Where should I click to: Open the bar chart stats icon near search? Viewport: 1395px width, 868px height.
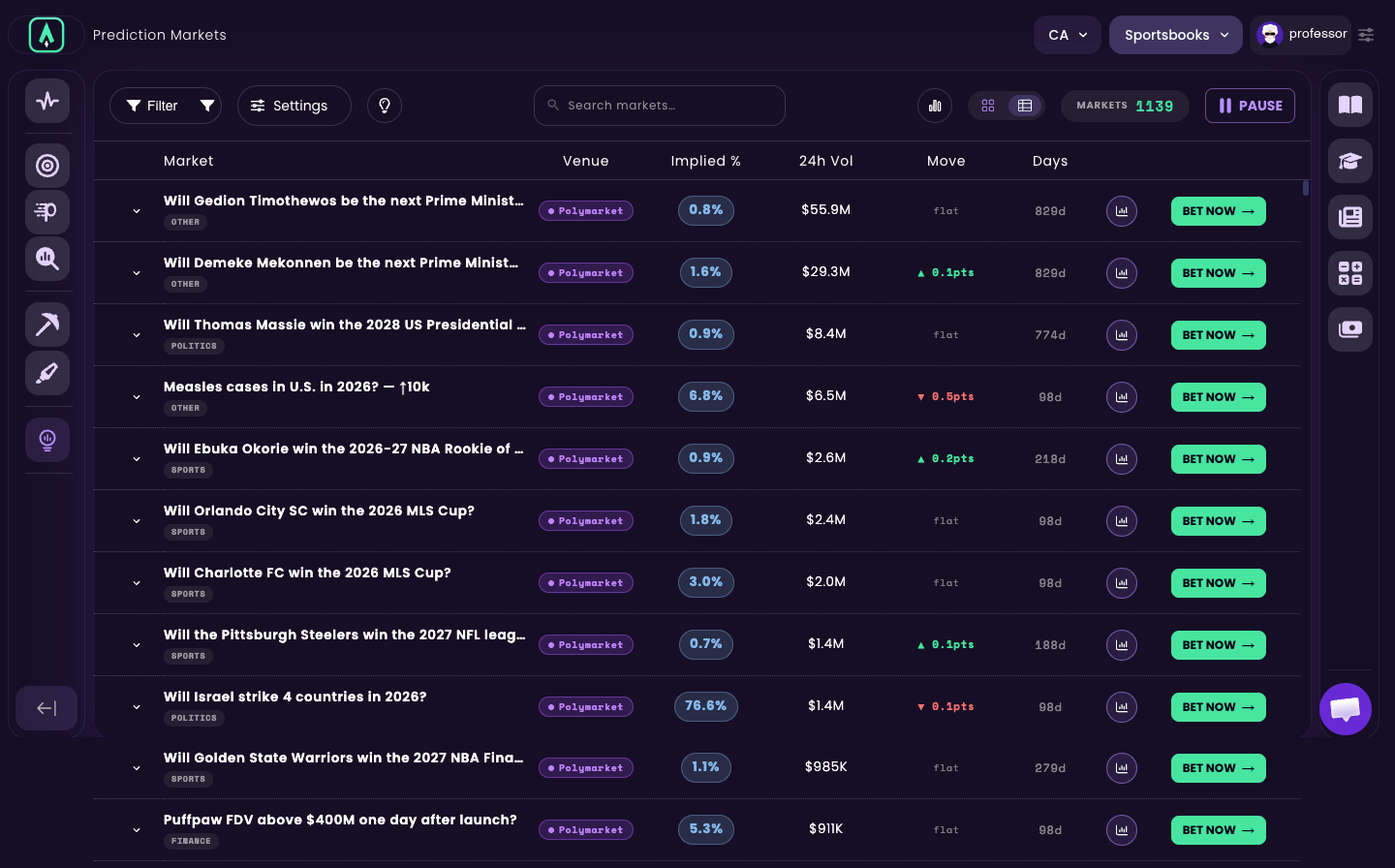coord(935,106)
